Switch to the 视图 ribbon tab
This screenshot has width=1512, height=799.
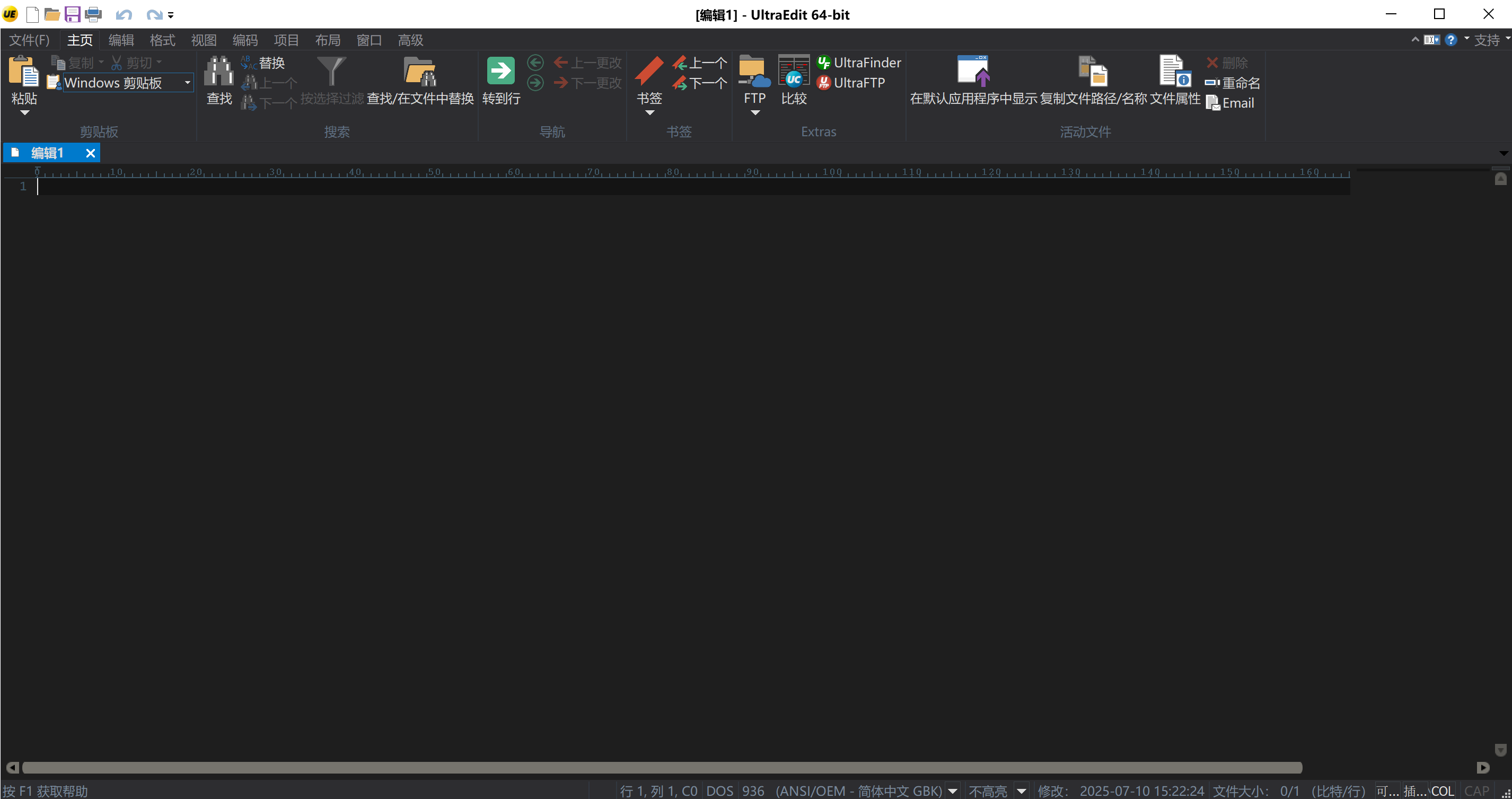point(204,40)
